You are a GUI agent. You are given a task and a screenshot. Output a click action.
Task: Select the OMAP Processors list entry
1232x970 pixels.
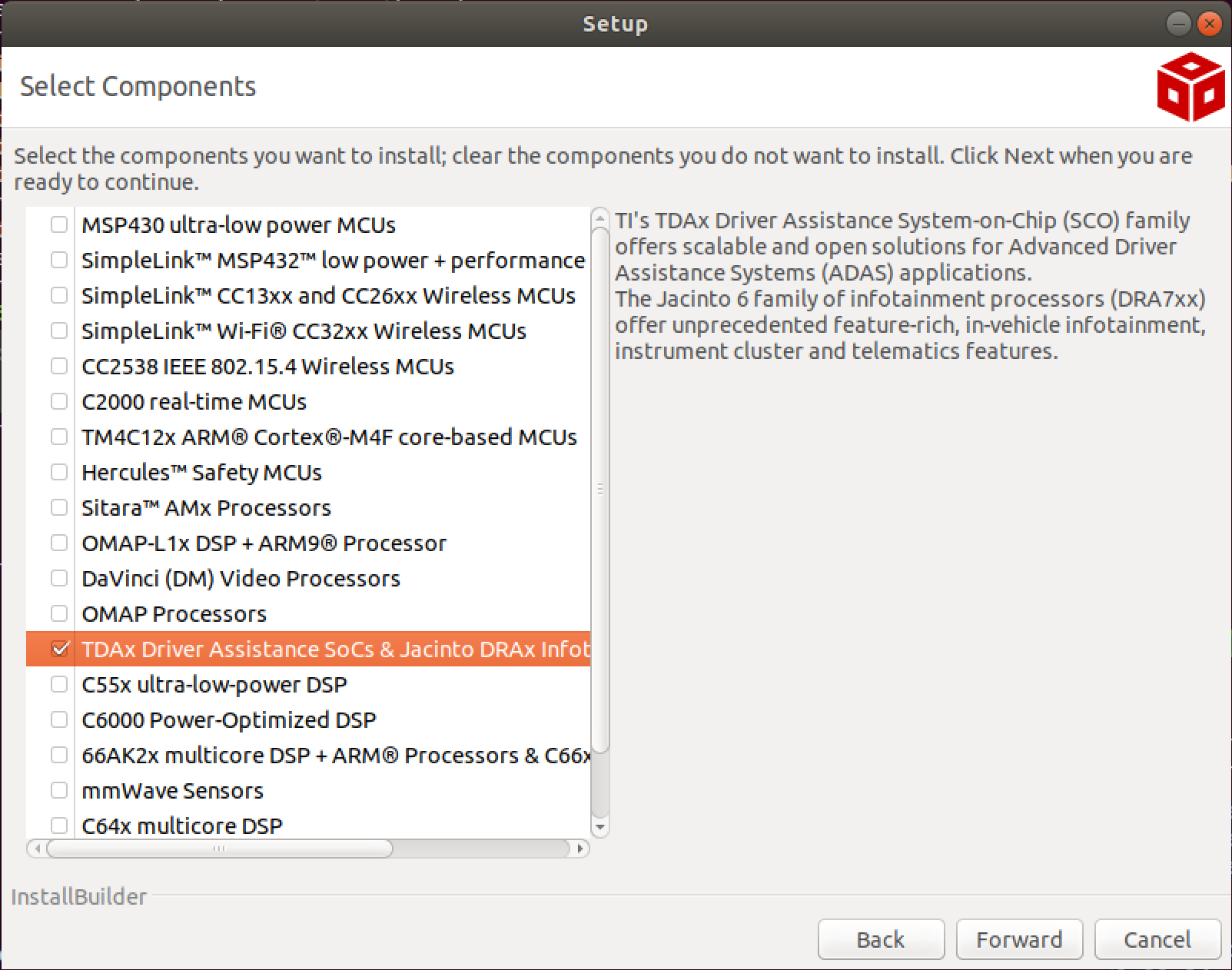click(174, 614)
